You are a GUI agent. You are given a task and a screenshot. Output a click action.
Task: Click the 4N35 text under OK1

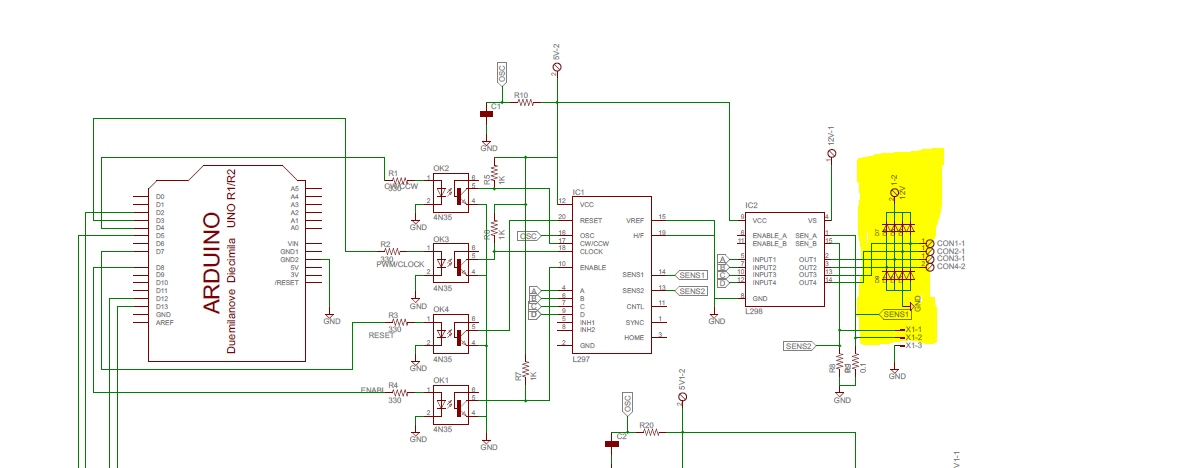click(441, 429)
